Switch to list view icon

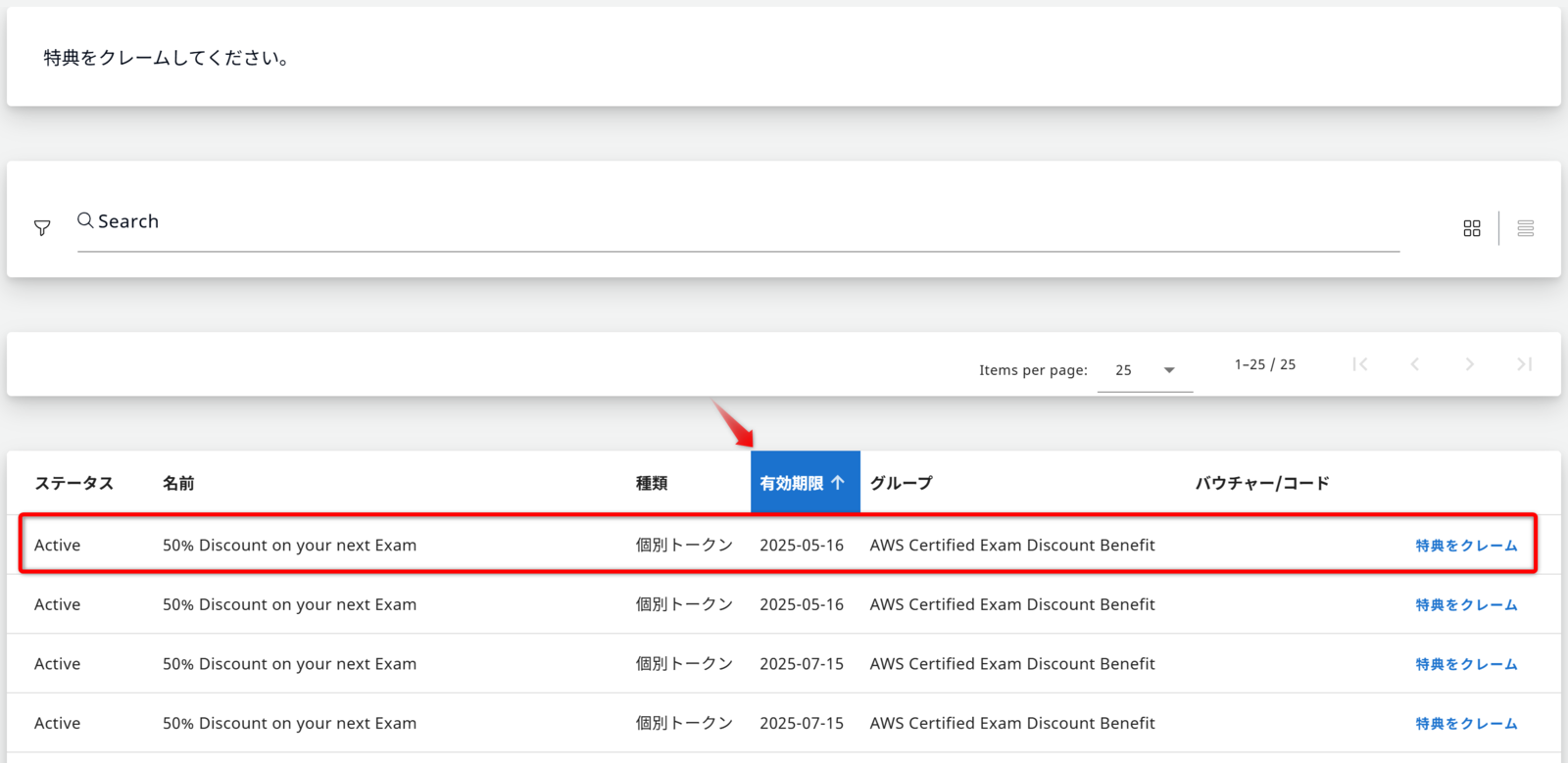(1526, 228)
